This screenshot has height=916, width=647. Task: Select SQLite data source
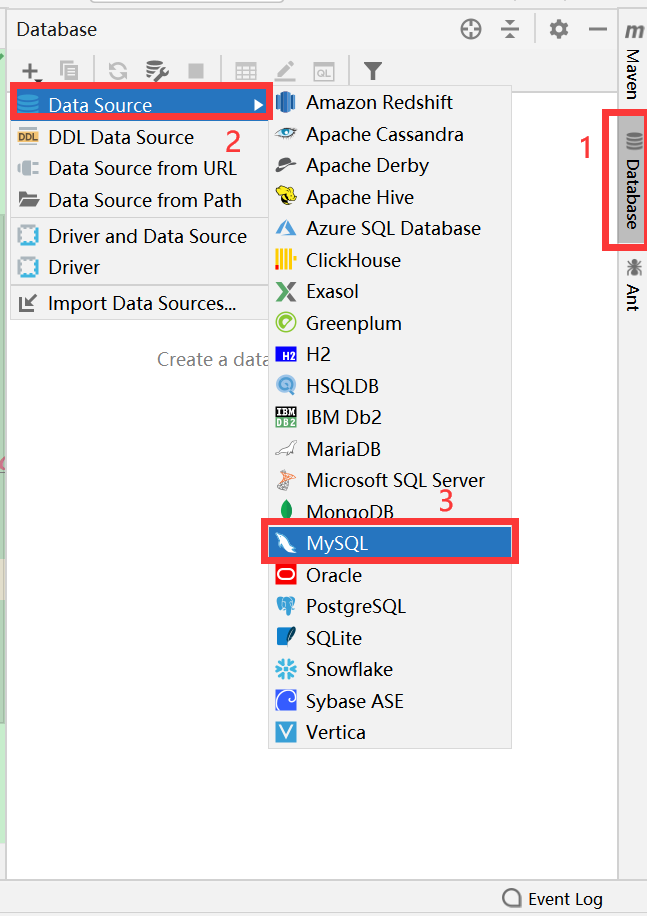389,638
